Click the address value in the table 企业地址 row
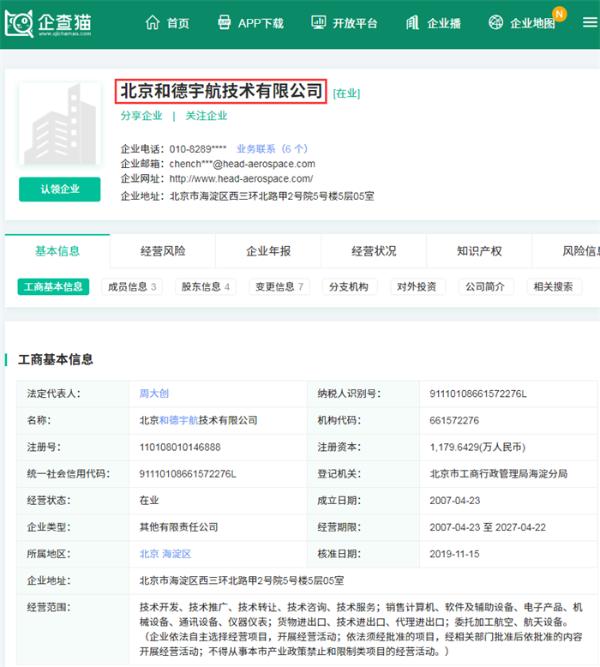This screenshot has height=667, width=600. pyautogui.click(x=242, y=581)
